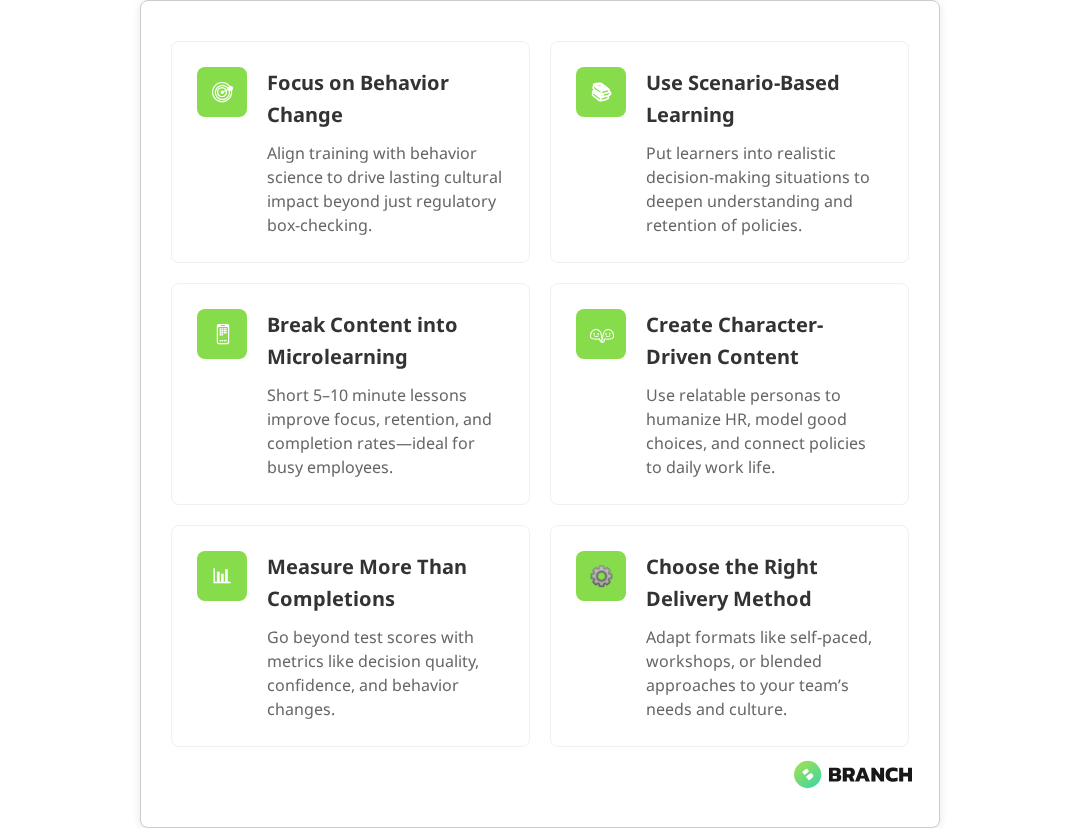Click the gear icon for Delivery Method
The width and height of the screenshot is (1080, 828).
[601, 576]
